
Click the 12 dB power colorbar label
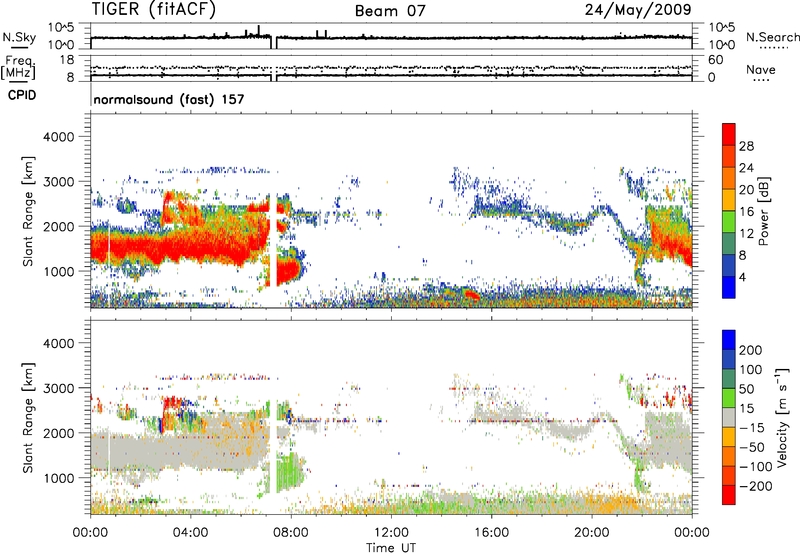tap(746, 234)
